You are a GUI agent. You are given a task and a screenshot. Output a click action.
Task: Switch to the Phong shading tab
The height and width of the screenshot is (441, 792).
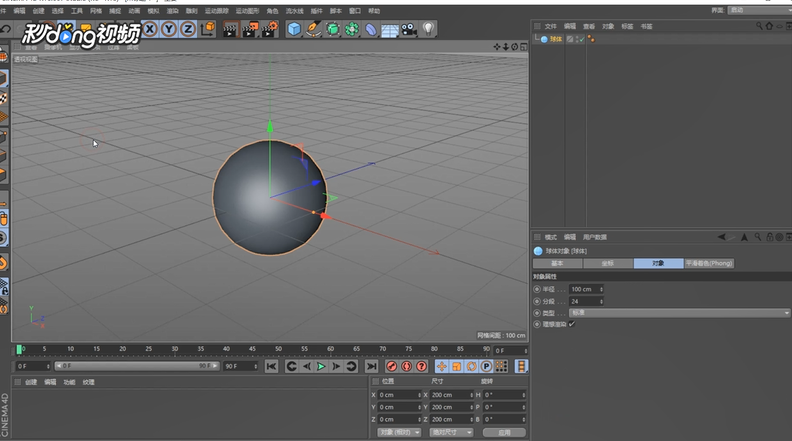coord(709,263)
